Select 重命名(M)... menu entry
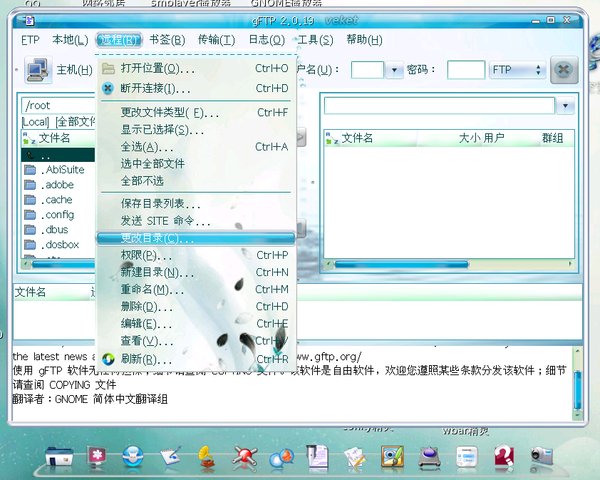Viewport: 600px width, 480px height. 196,289
